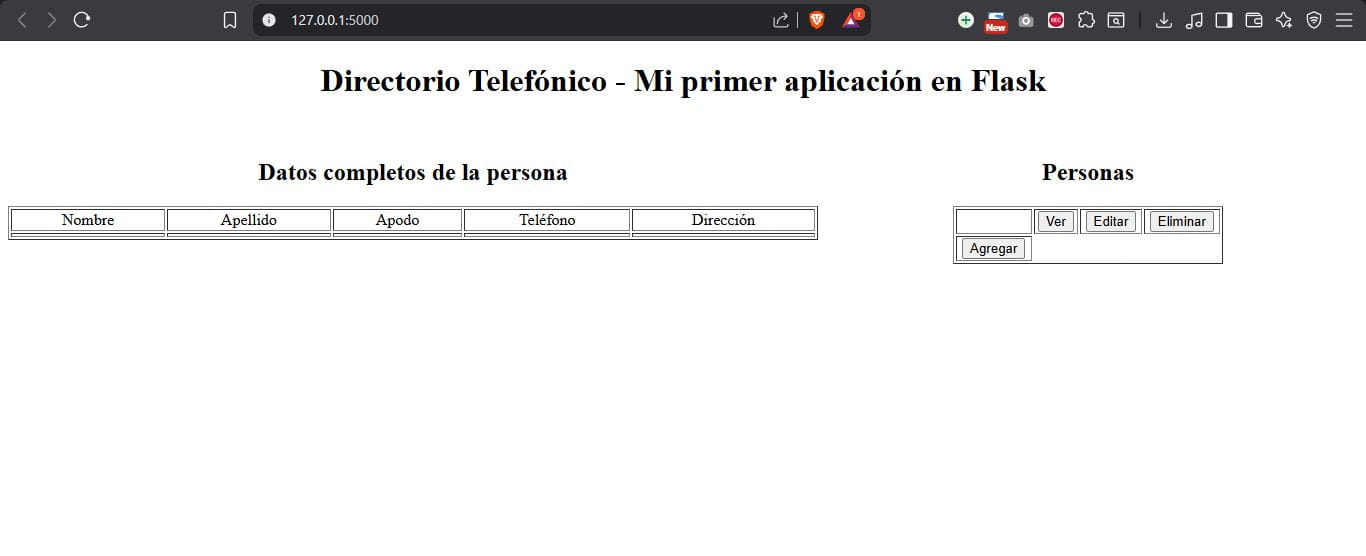Image resolution: width=1366 pixels, height=556 pixels.
Task: View site information icon
Action: click(268, 20)
